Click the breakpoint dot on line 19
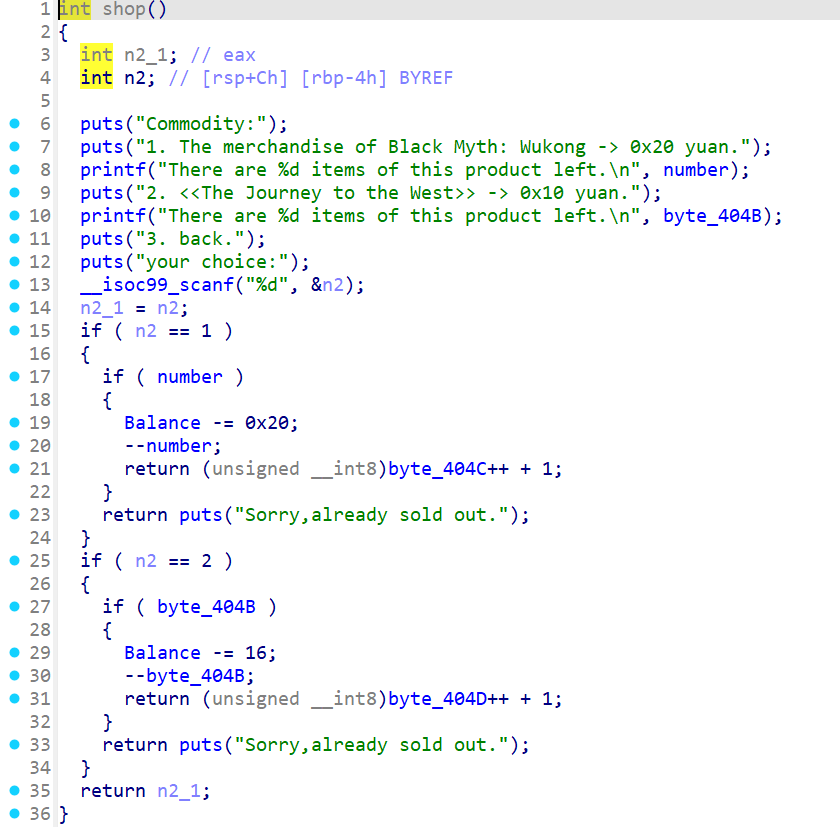Viewport: 840px width, 827px height. click(14, 423)
